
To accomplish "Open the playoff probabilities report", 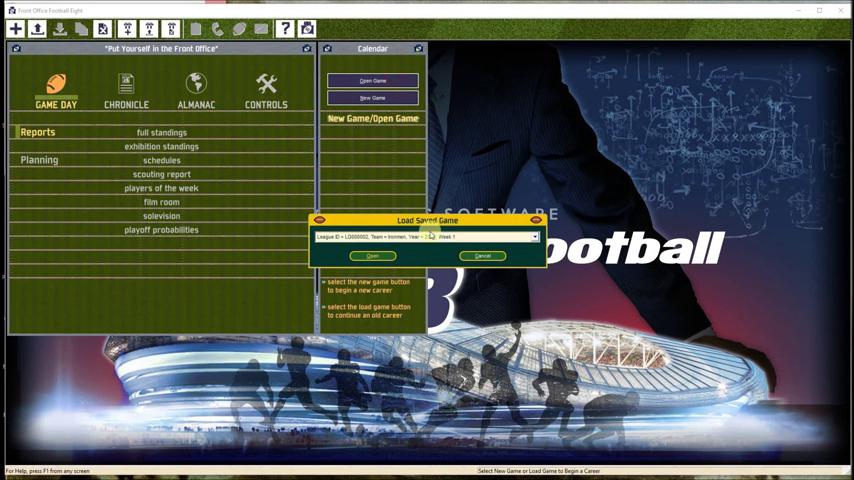I will 162,230.
